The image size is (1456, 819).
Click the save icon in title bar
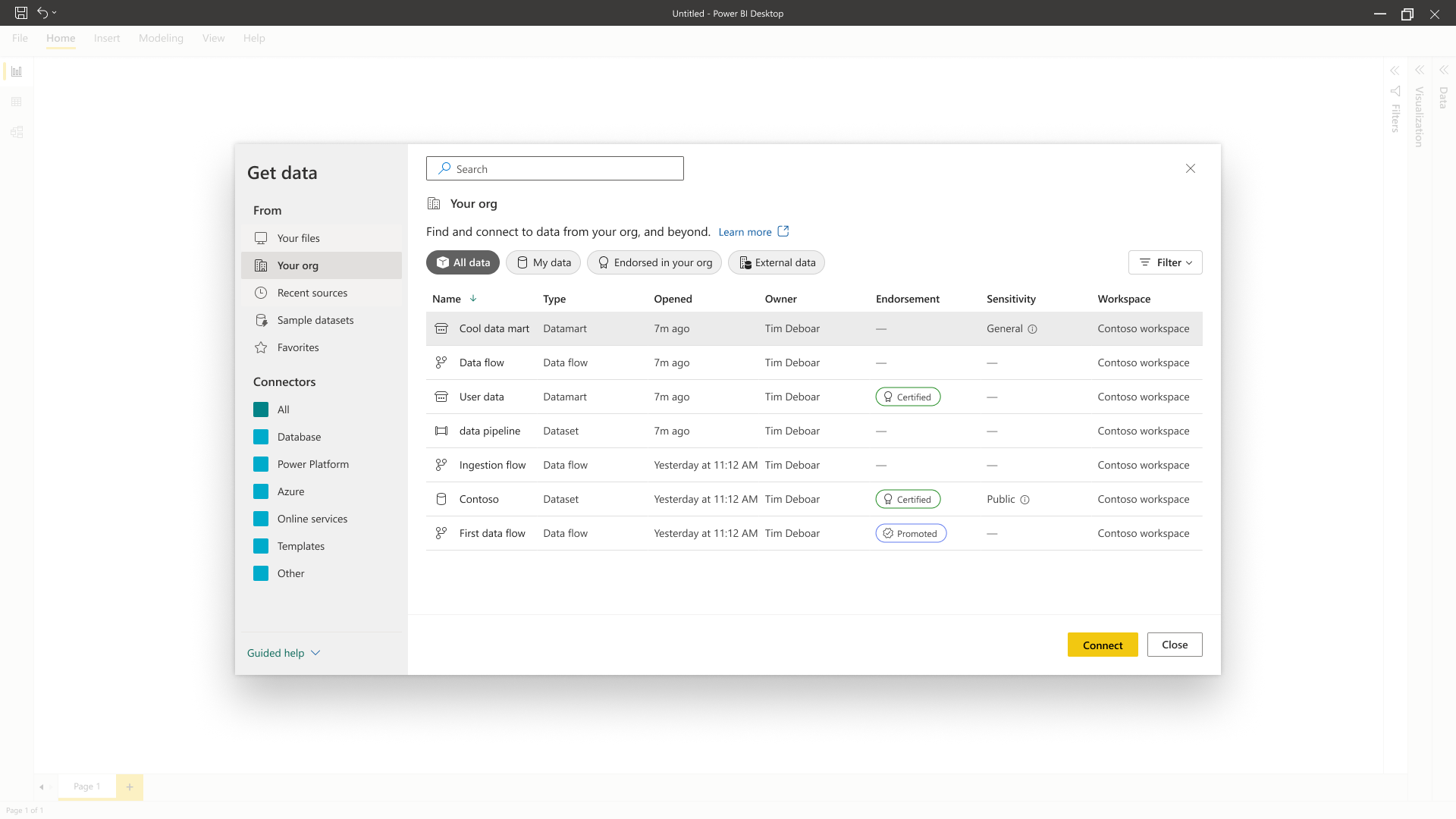tap(21, 13)
